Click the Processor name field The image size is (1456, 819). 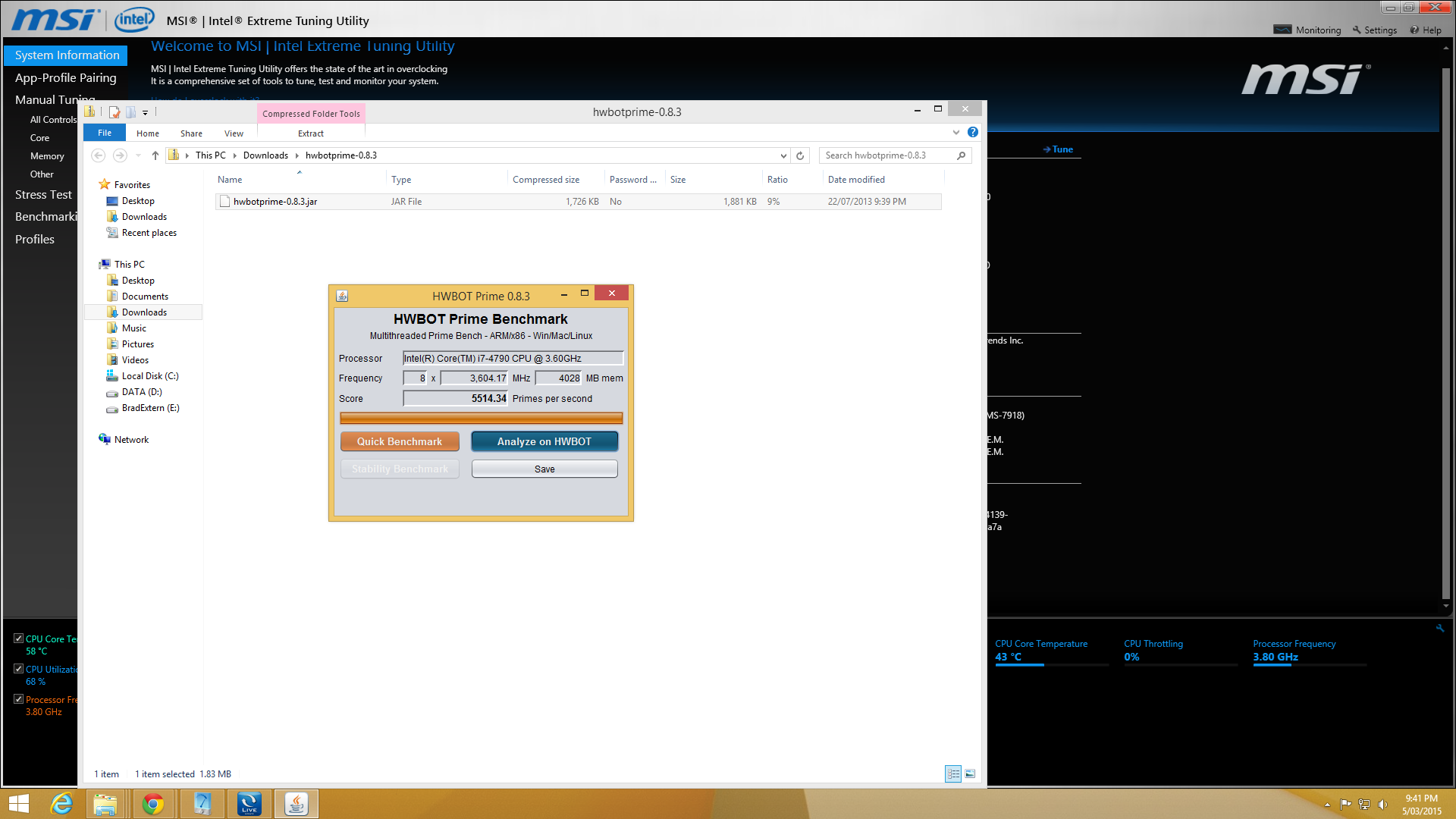[513, 358]
